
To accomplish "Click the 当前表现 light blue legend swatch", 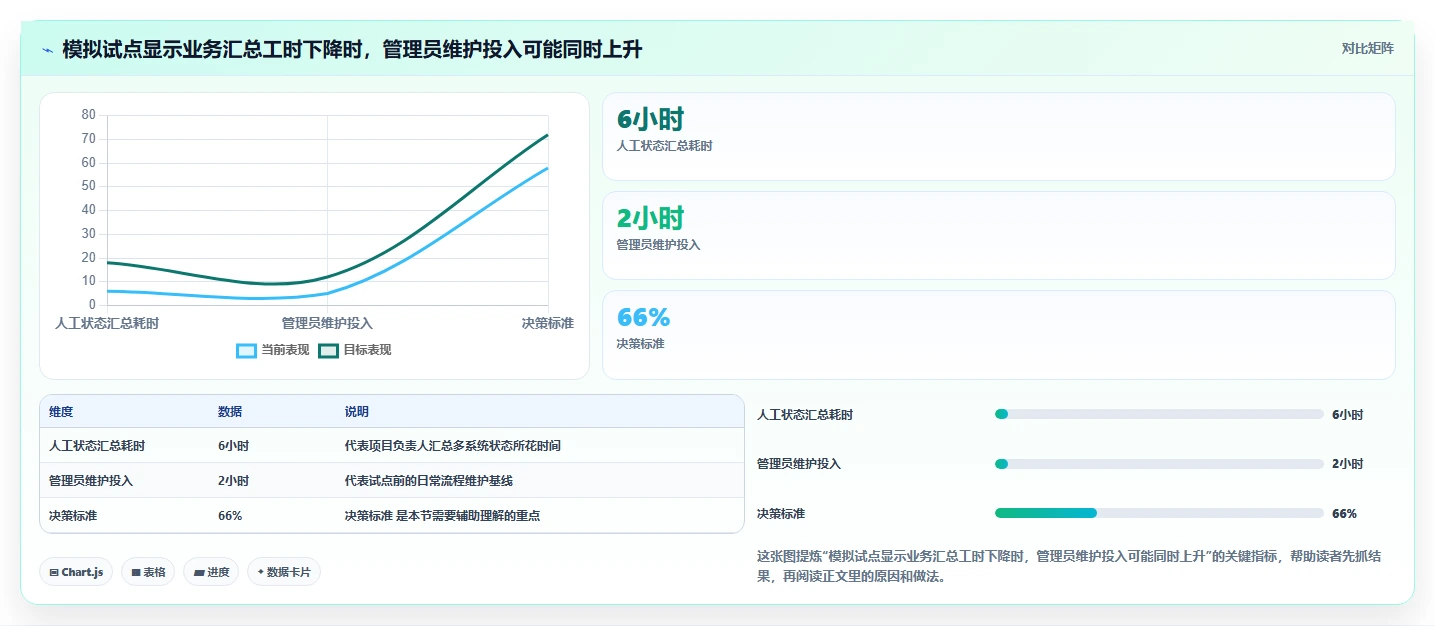I will pyautogui.click(x=247, y=350).
